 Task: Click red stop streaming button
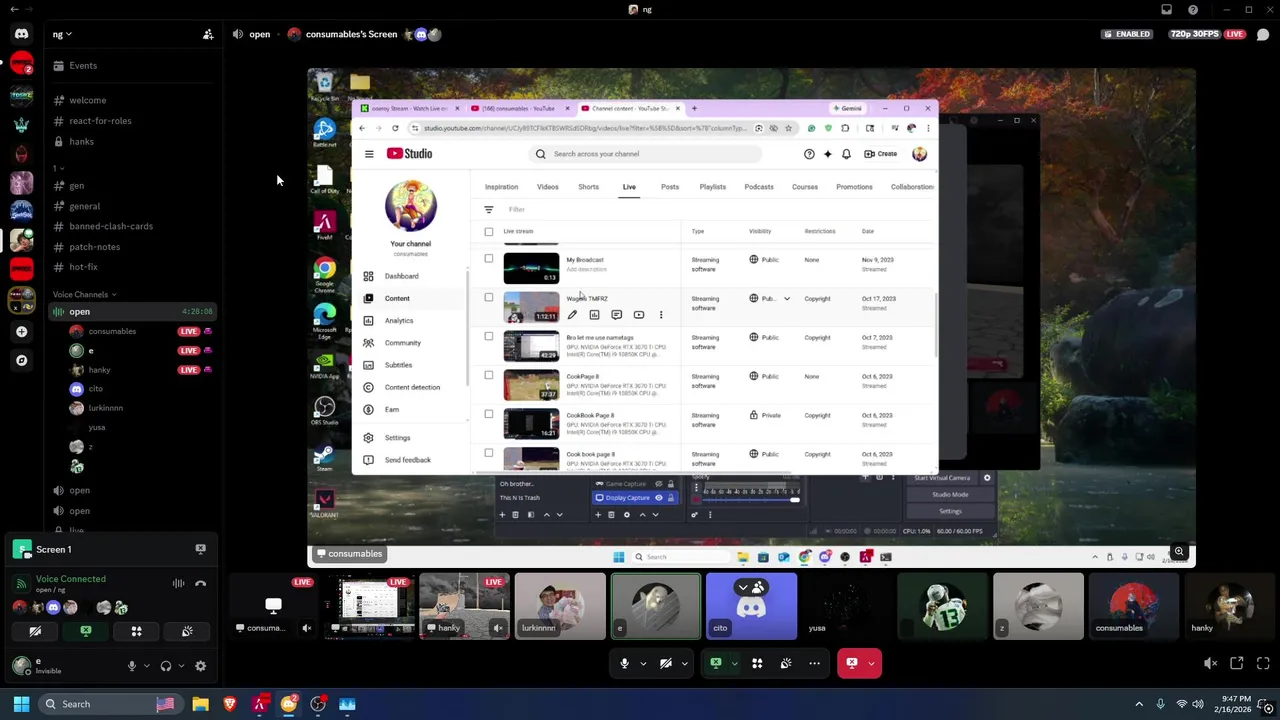(x=852, y=663)
